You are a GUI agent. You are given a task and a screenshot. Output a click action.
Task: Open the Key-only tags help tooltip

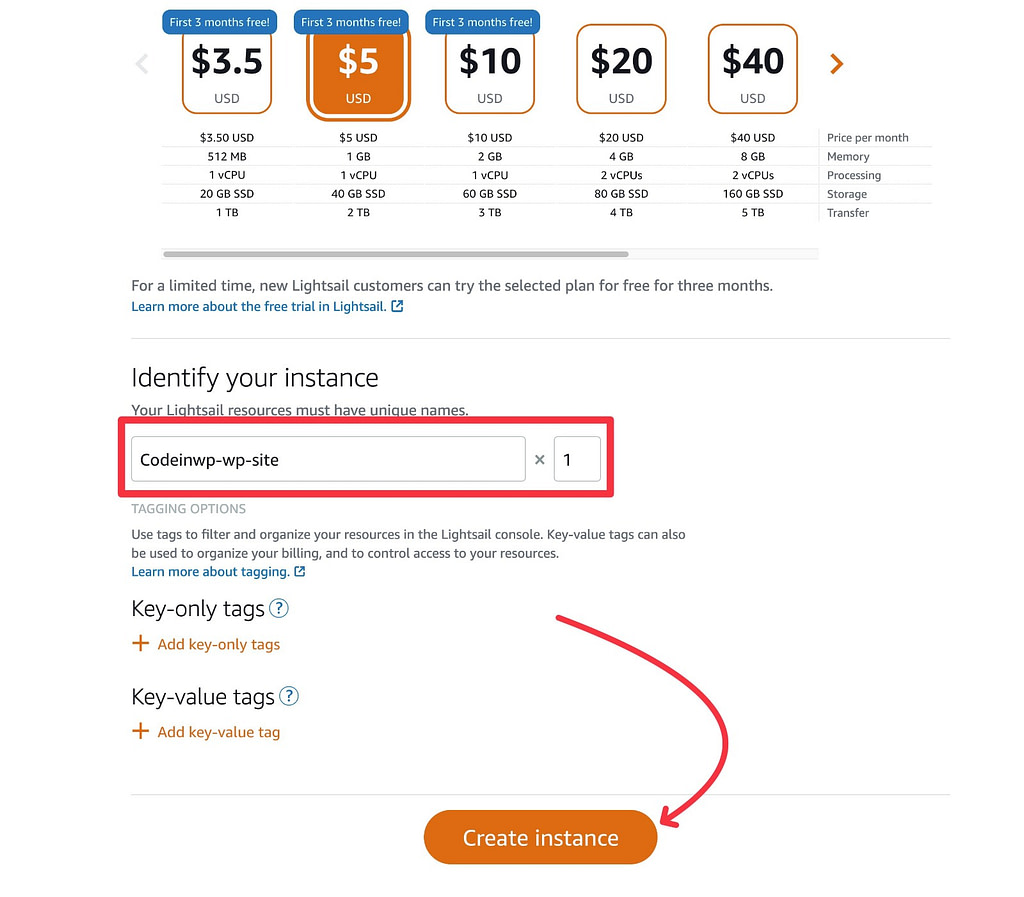pos(279,608)
